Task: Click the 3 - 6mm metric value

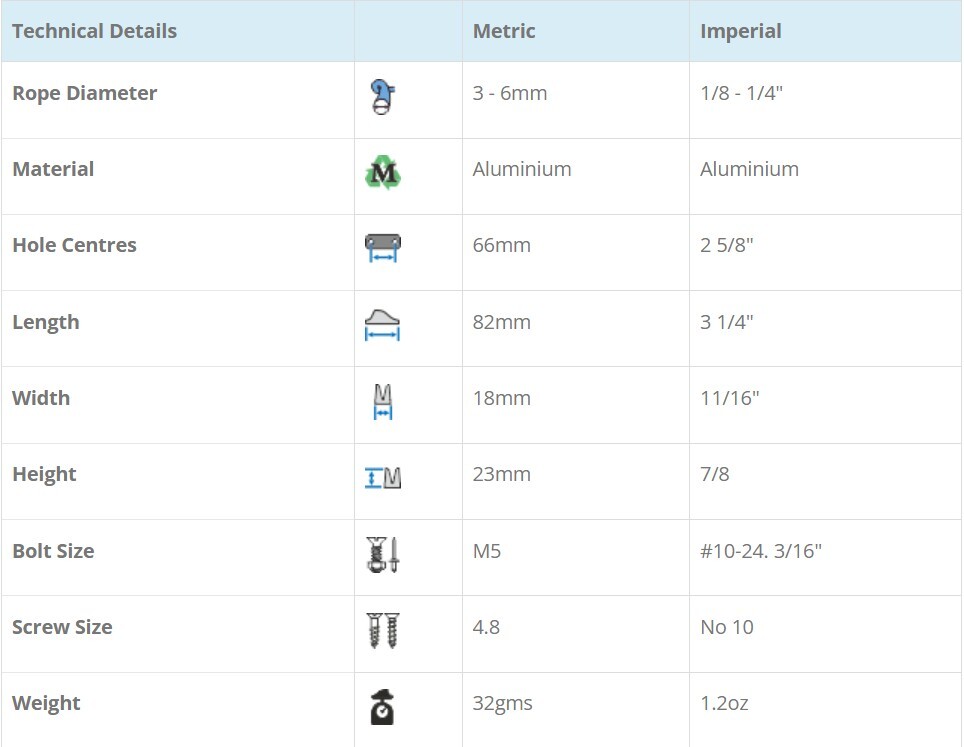Action: pyautogui.click(x=510, y=93)
